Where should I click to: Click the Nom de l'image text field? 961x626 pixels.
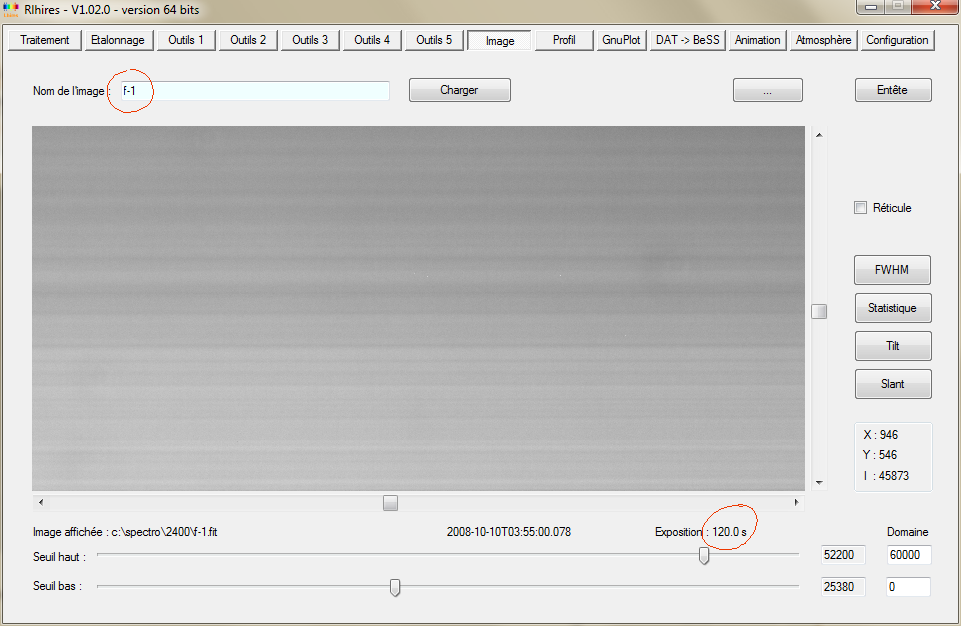click(x=254, y=91)
